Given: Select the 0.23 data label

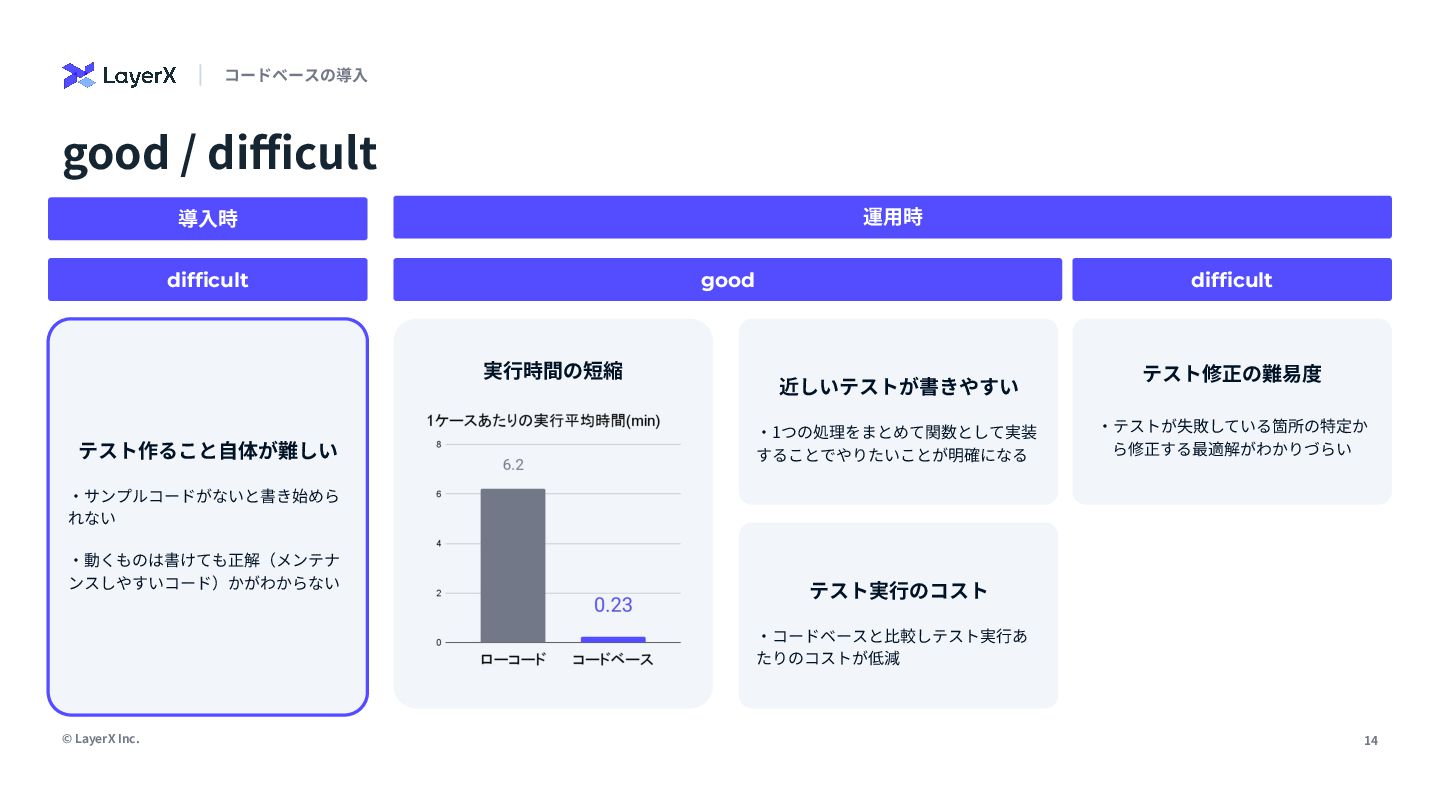Looking at the screenshot, I should [x=613, y=605].
